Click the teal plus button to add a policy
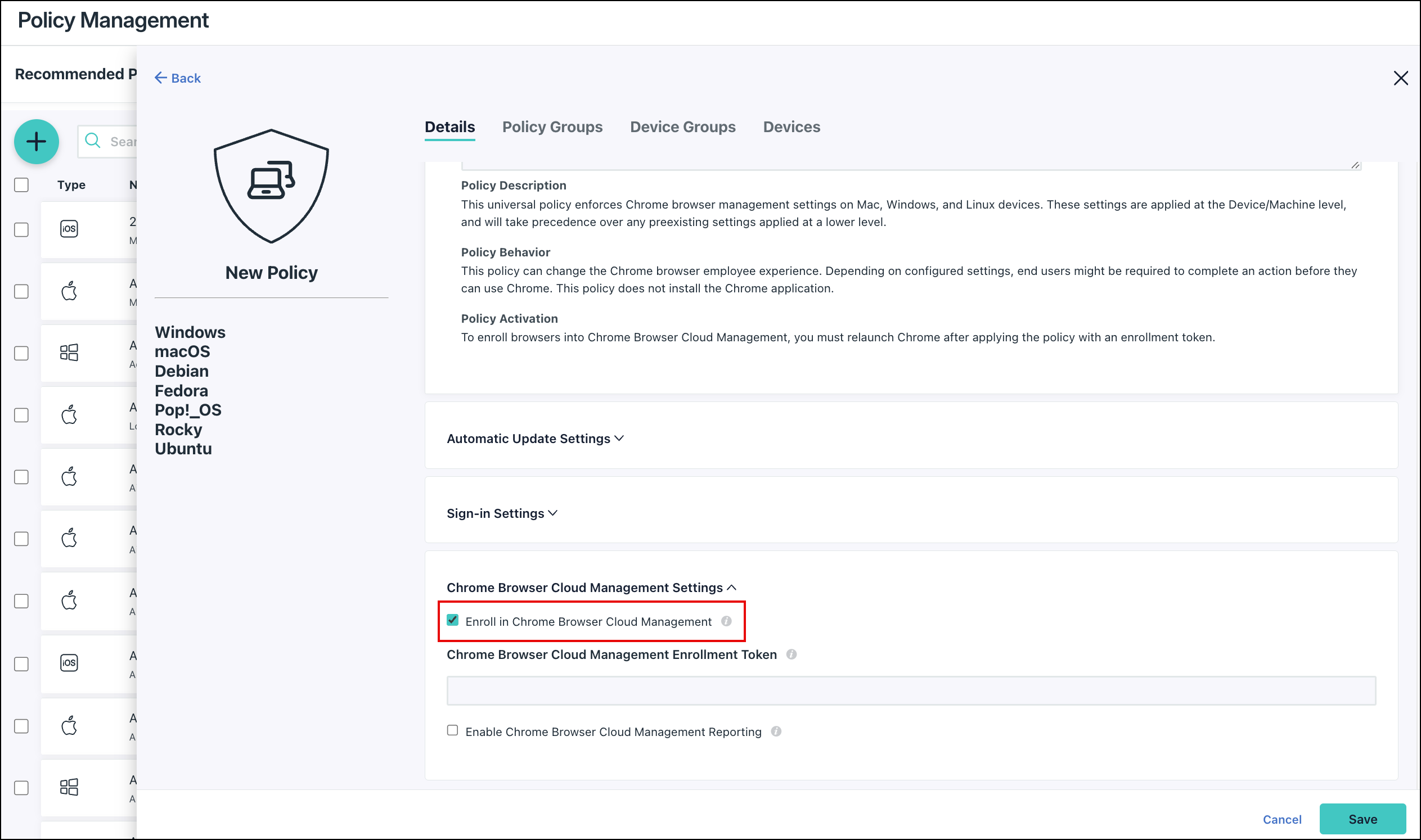The width and height of the screenshot is (1421, 840). pyautogui.click(x=35, y=142)
